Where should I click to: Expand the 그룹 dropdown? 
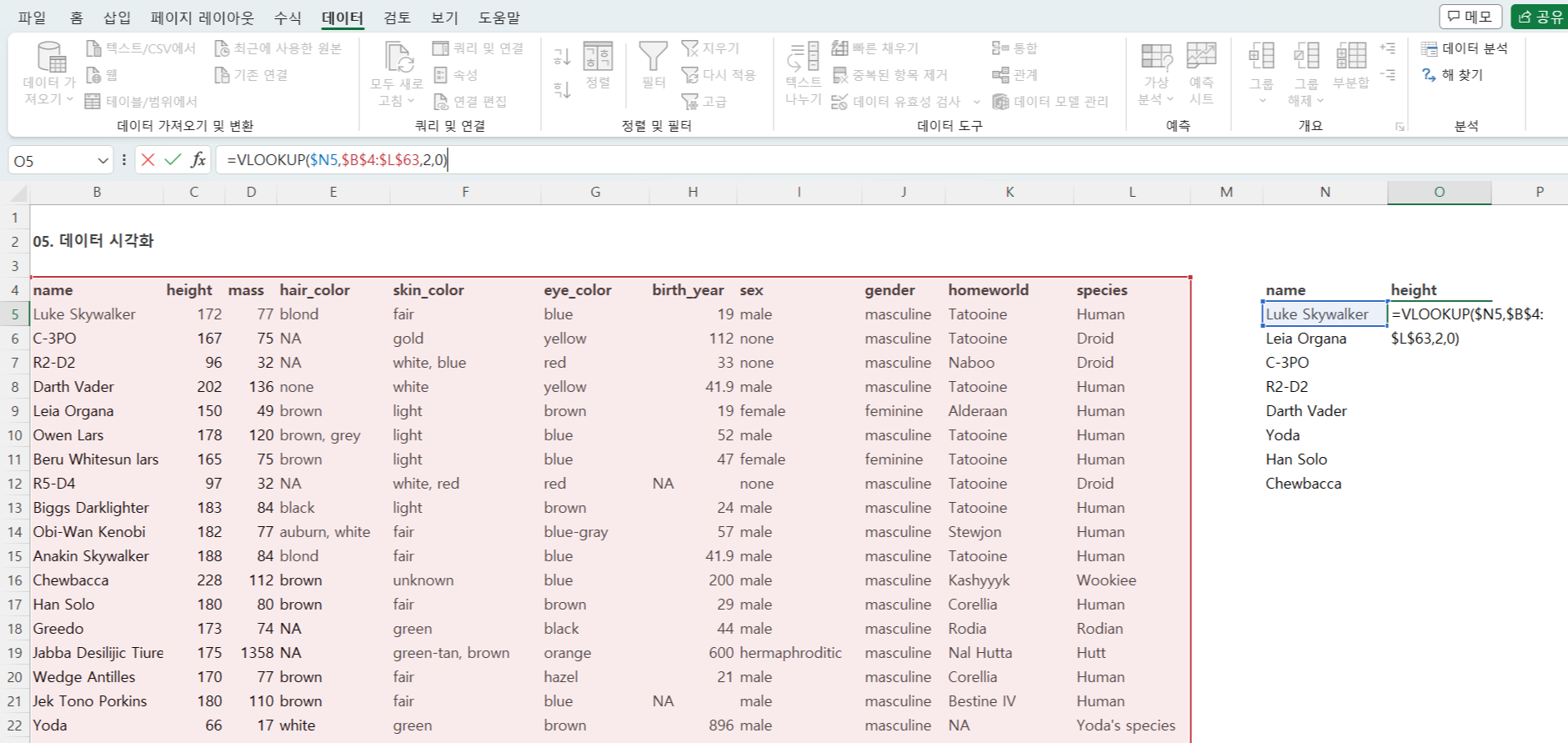(x=1262, y=101)
